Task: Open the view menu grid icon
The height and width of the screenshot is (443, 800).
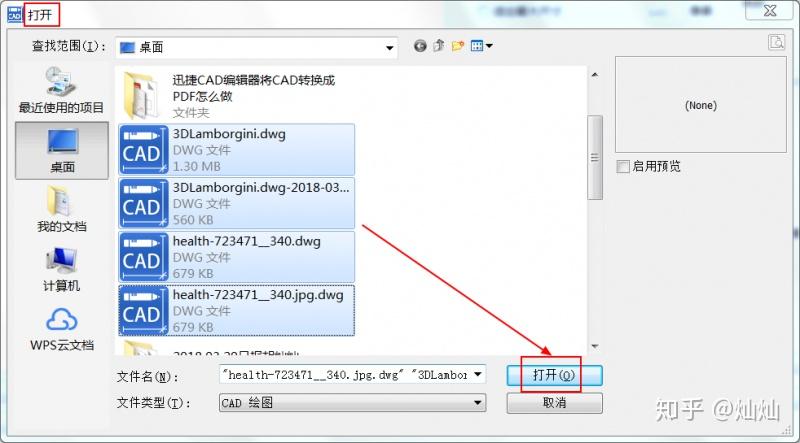Action: click(481, 46)
